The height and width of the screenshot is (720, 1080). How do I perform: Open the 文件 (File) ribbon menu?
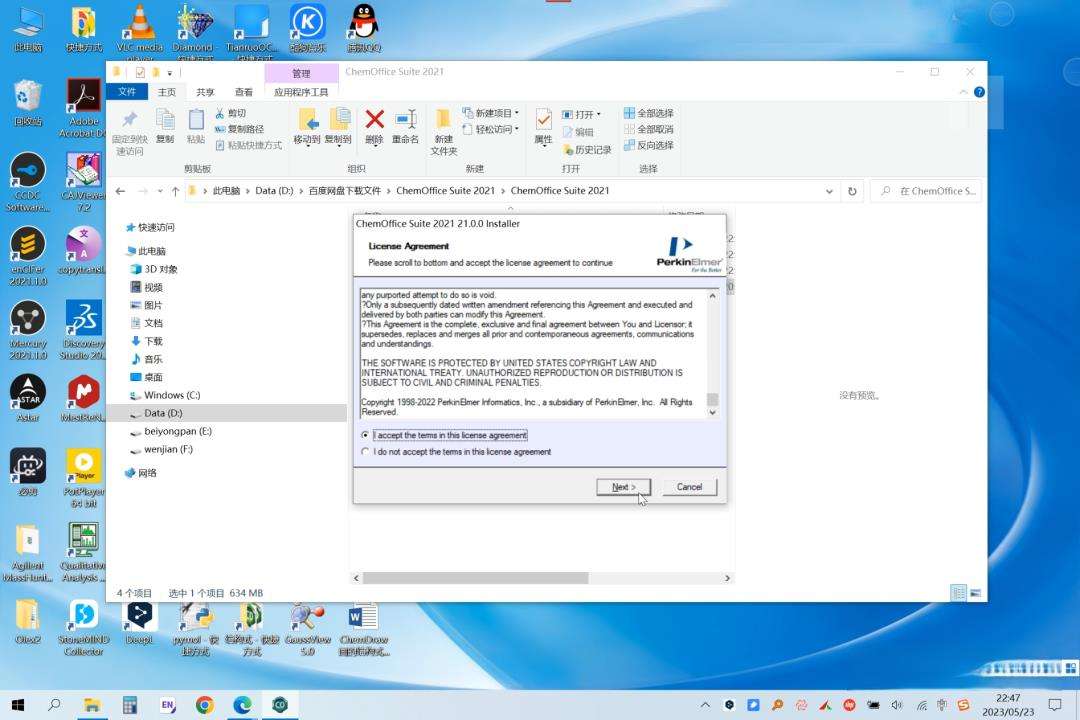[127, 92]
